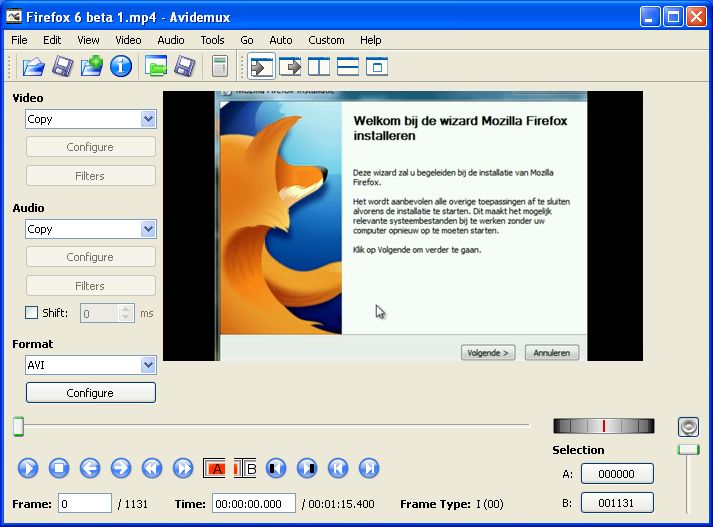This screenshot has height=527, width=713.
Task: Click the file information icon
Action: point(121,67)
